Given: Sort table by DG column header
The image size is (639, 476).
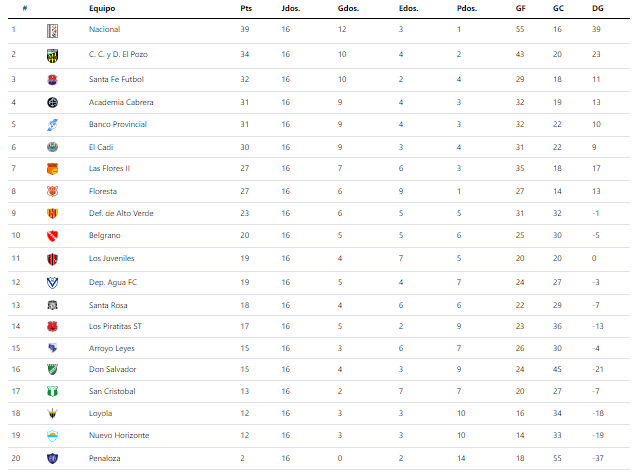Looking at the screenshot, I should tap(597, 8).
